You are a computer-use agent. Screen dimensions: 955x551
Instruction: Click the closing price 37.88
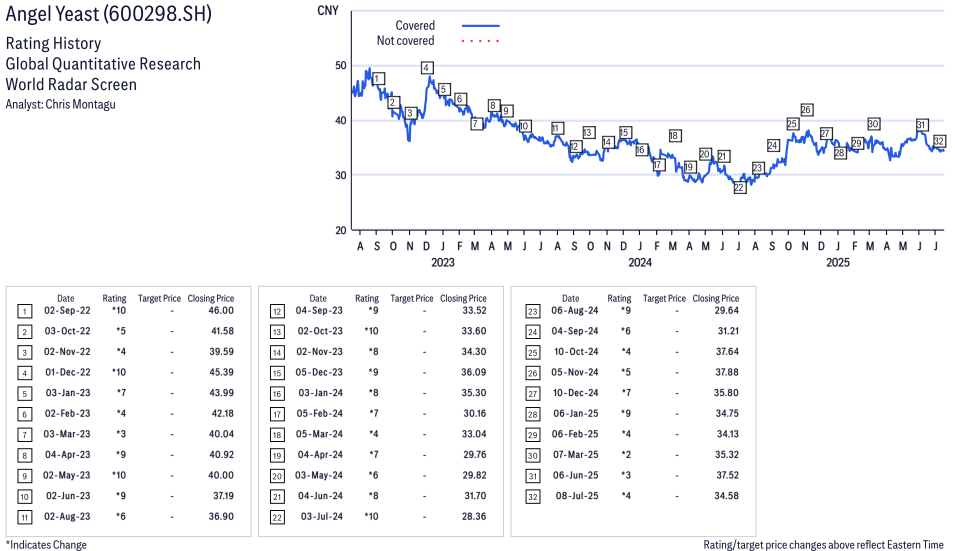[x=727, y=372]
